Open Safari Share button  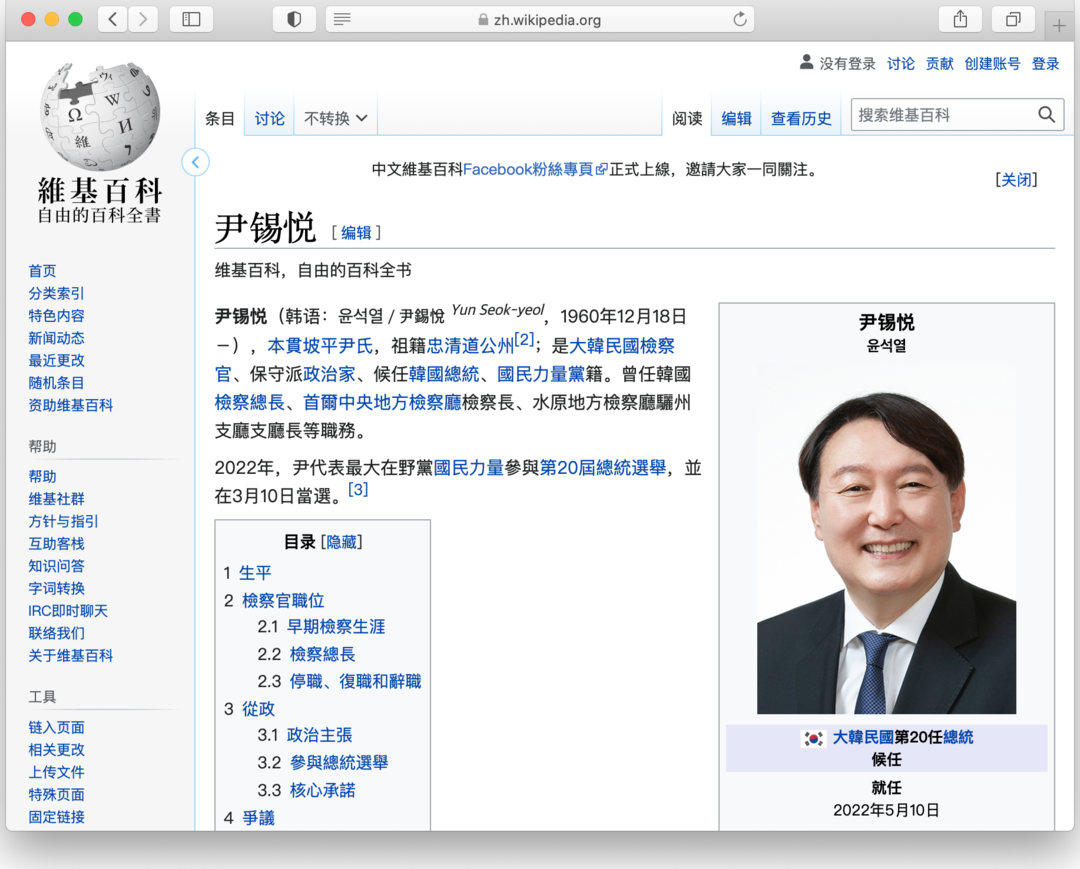coord(960,19)
